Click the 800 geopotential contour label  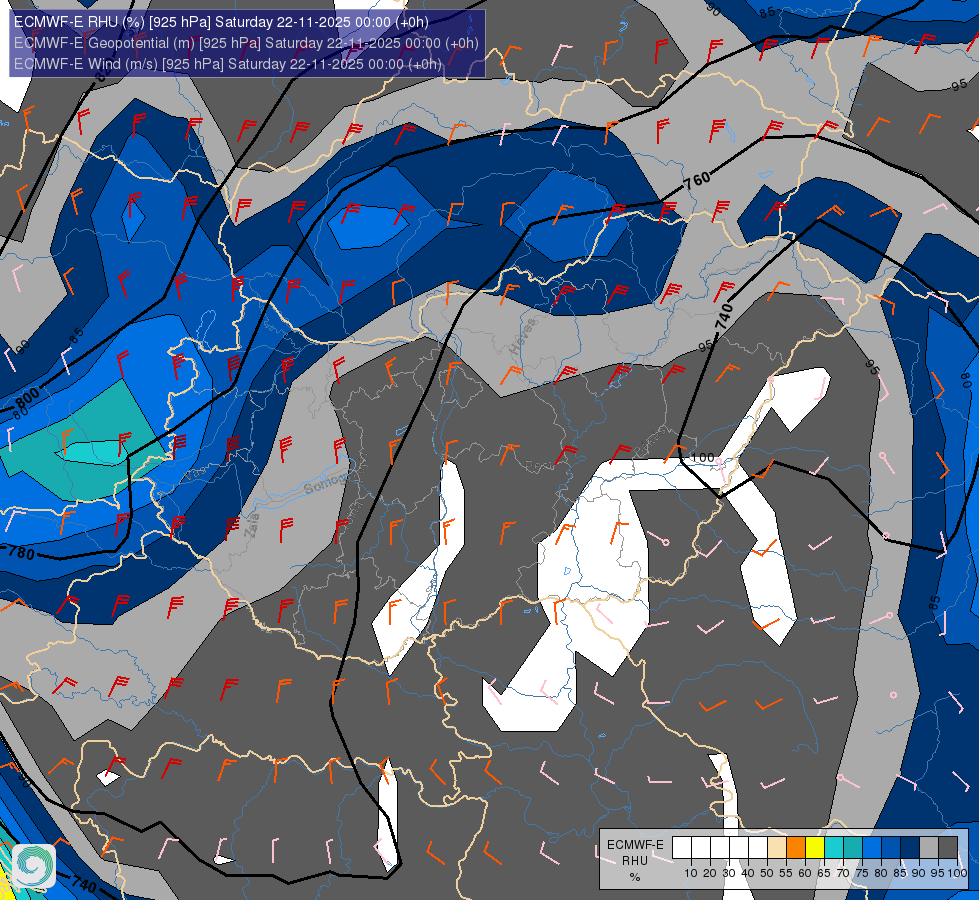pyautogui.click(x=26, y=395)
